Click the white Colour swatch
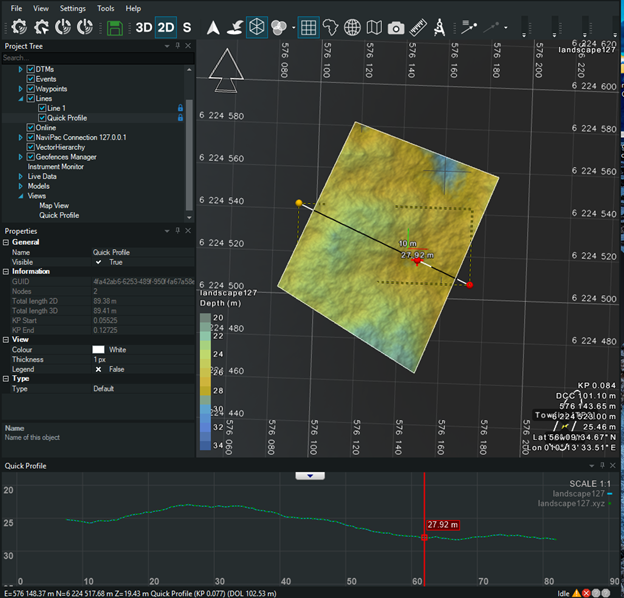Image resolution: width=624 pixels, height=598 pixels. tap(98, 348)
